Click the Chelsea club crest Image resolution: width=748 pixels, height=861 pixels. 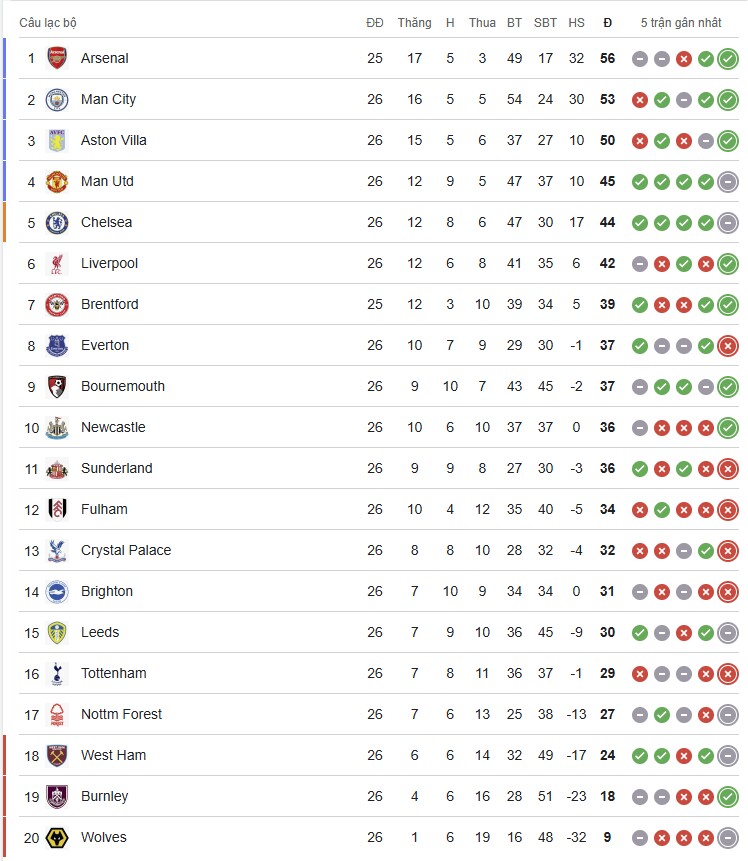57,222
